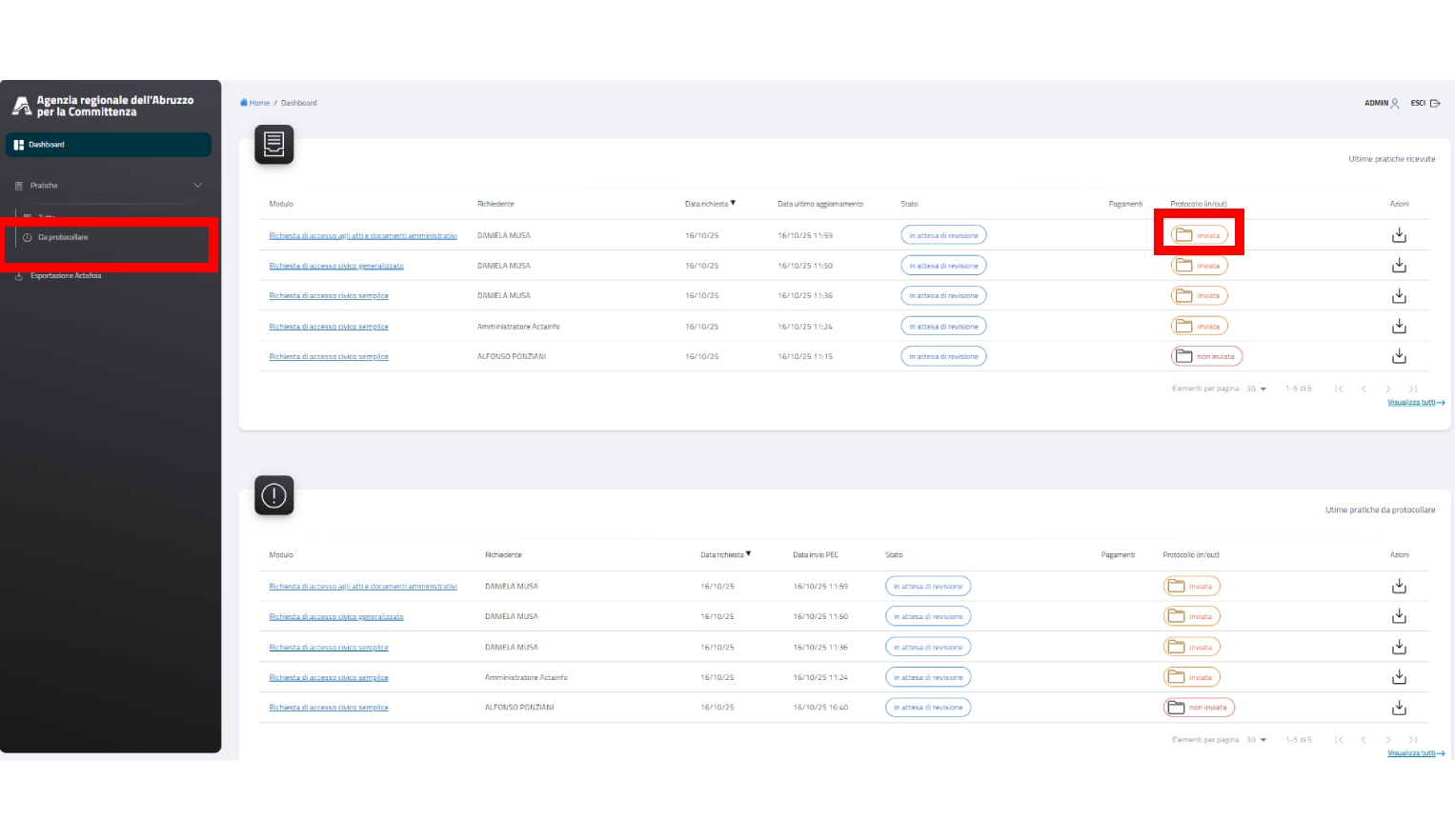Download Amministratore Actainfo's request in the bottom table
The height and width of the screenshot is (840, 1455).
pos(1399,677)
